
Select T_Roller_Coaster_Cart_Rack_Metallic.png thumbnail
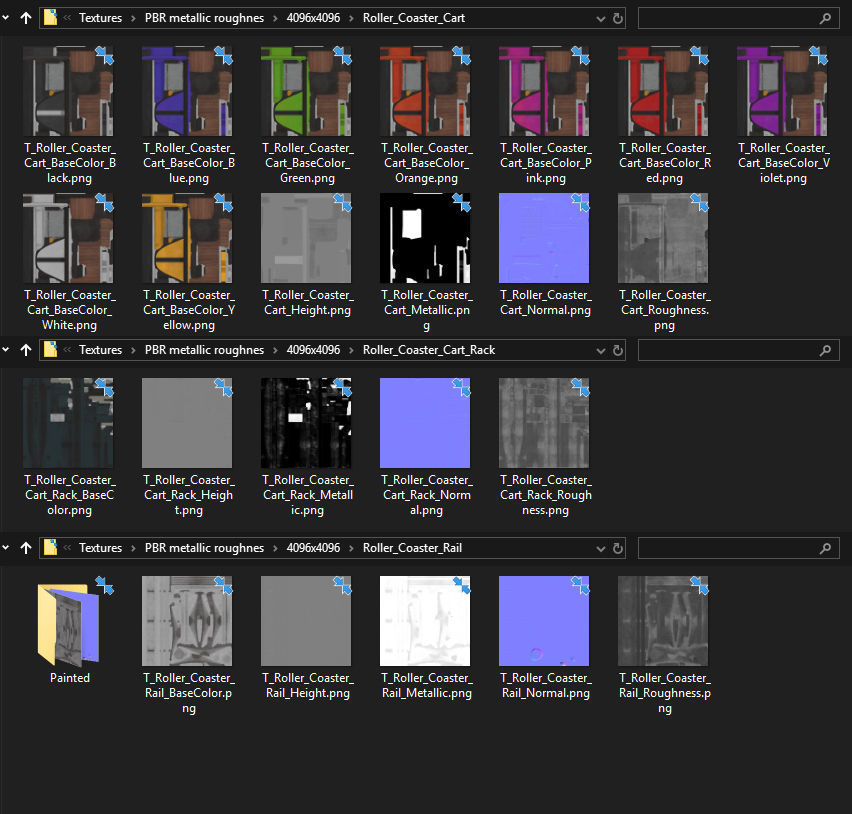click(306, 423)
